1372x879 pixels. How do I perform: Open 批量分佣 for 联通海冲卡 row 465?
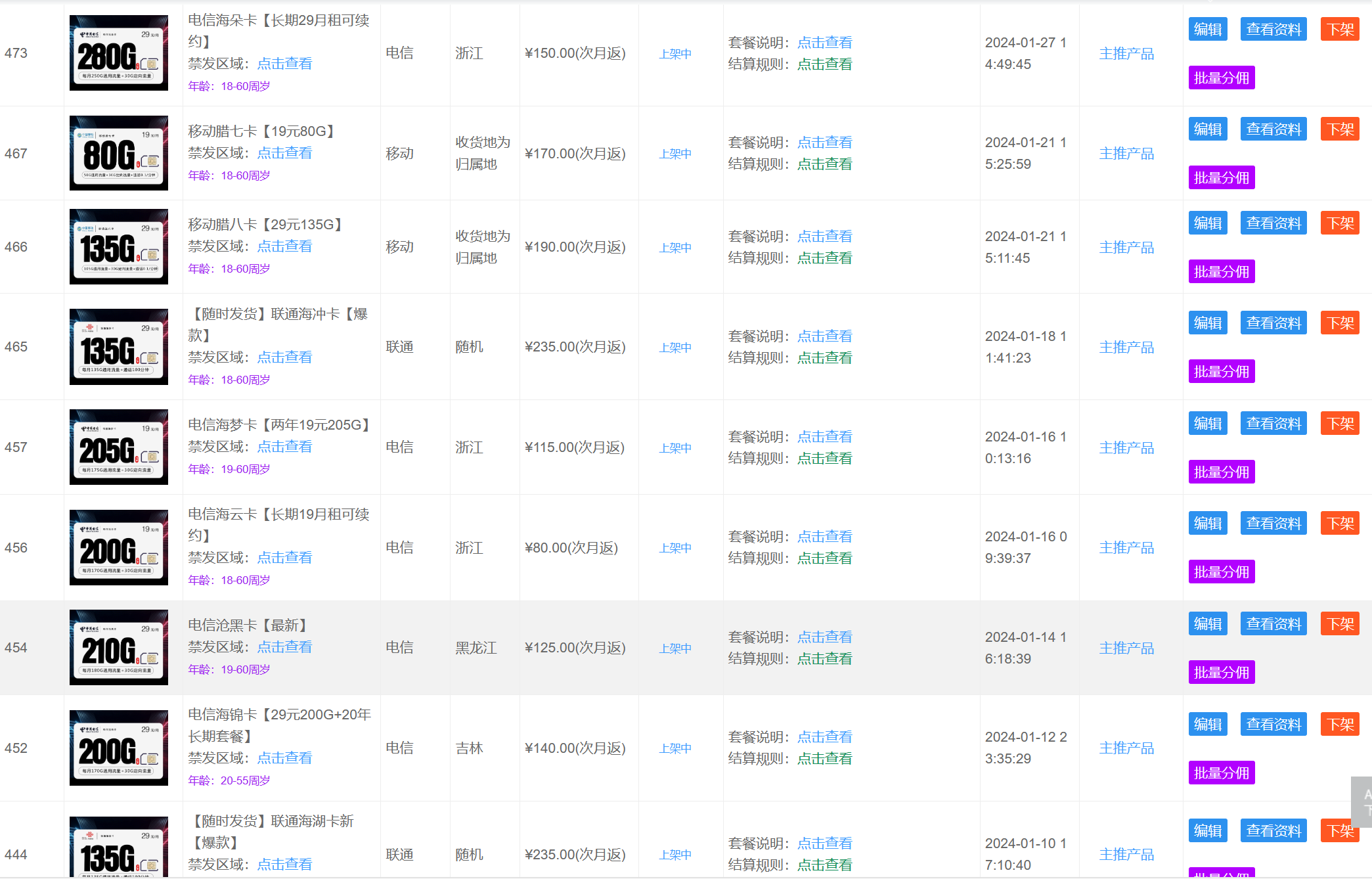(x=1221, y=371)
